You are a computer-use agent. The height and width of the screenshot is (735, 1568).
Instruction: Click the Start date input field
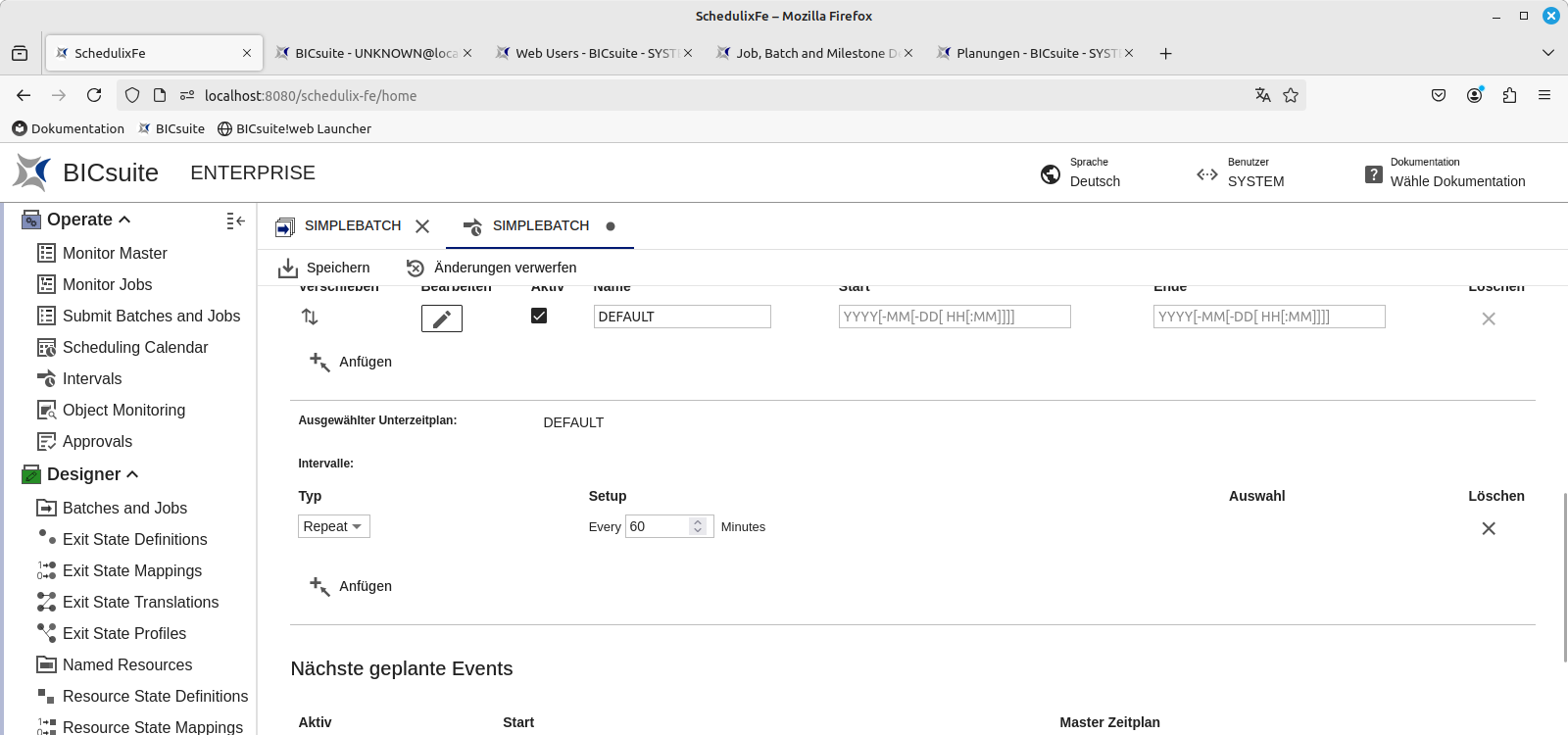tap(954, 317)
